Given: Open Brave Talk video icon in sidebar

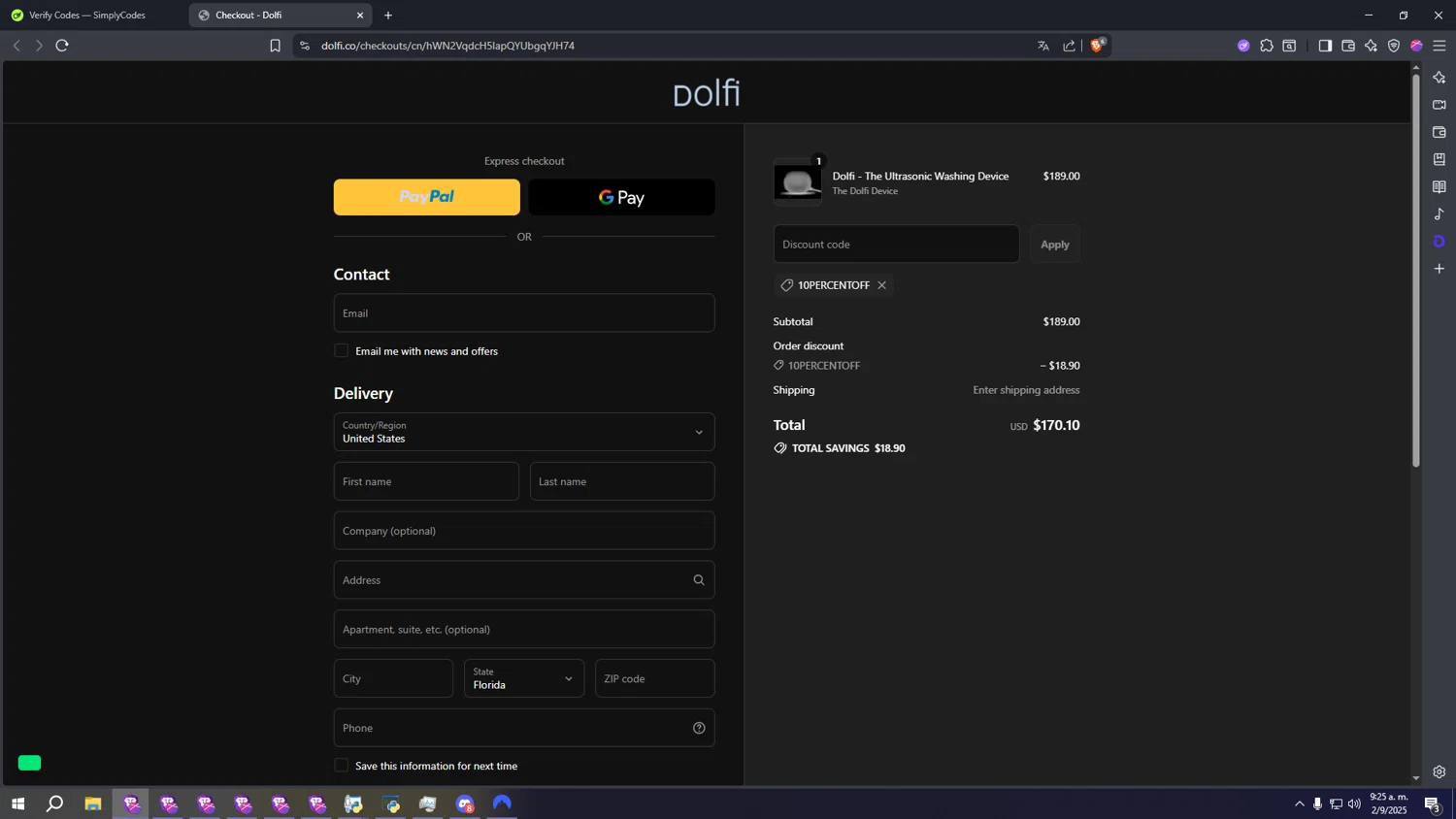Looking at the screenshot, I should pos(1439,105).
